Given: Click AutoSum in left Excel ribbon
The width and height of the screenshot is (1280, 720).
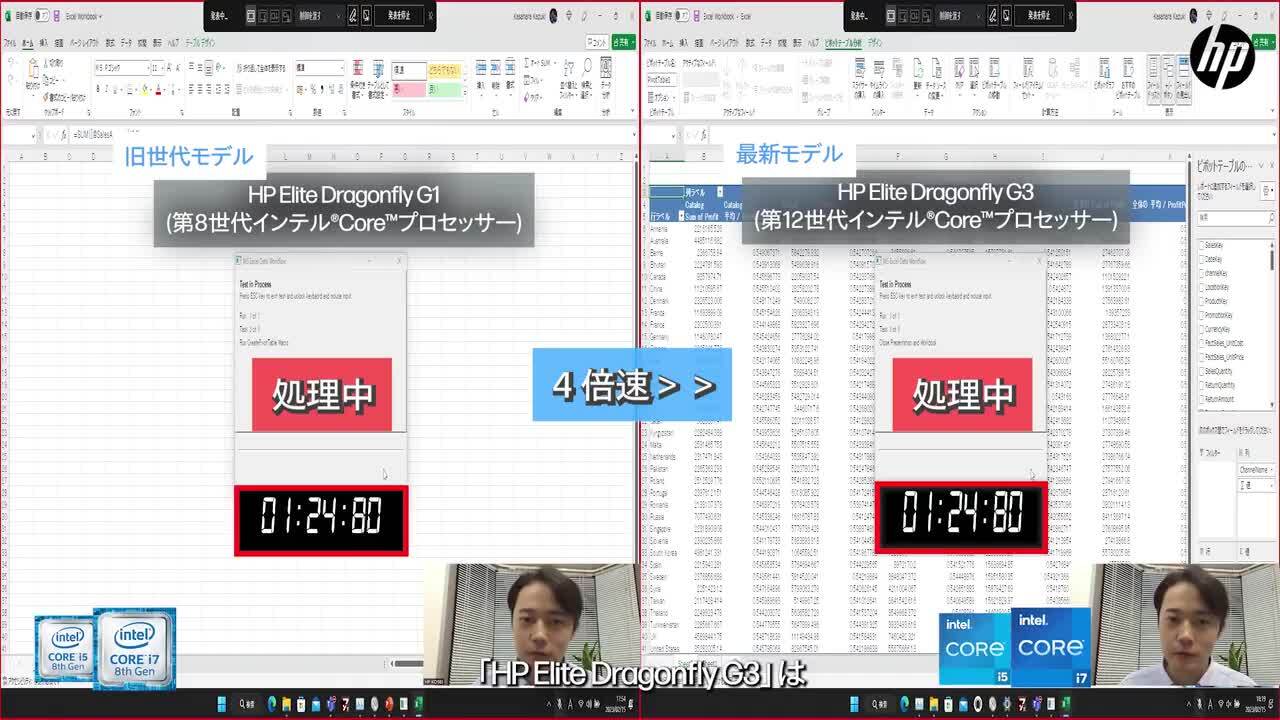Looking at the screenshot, I should coord(539,63).
